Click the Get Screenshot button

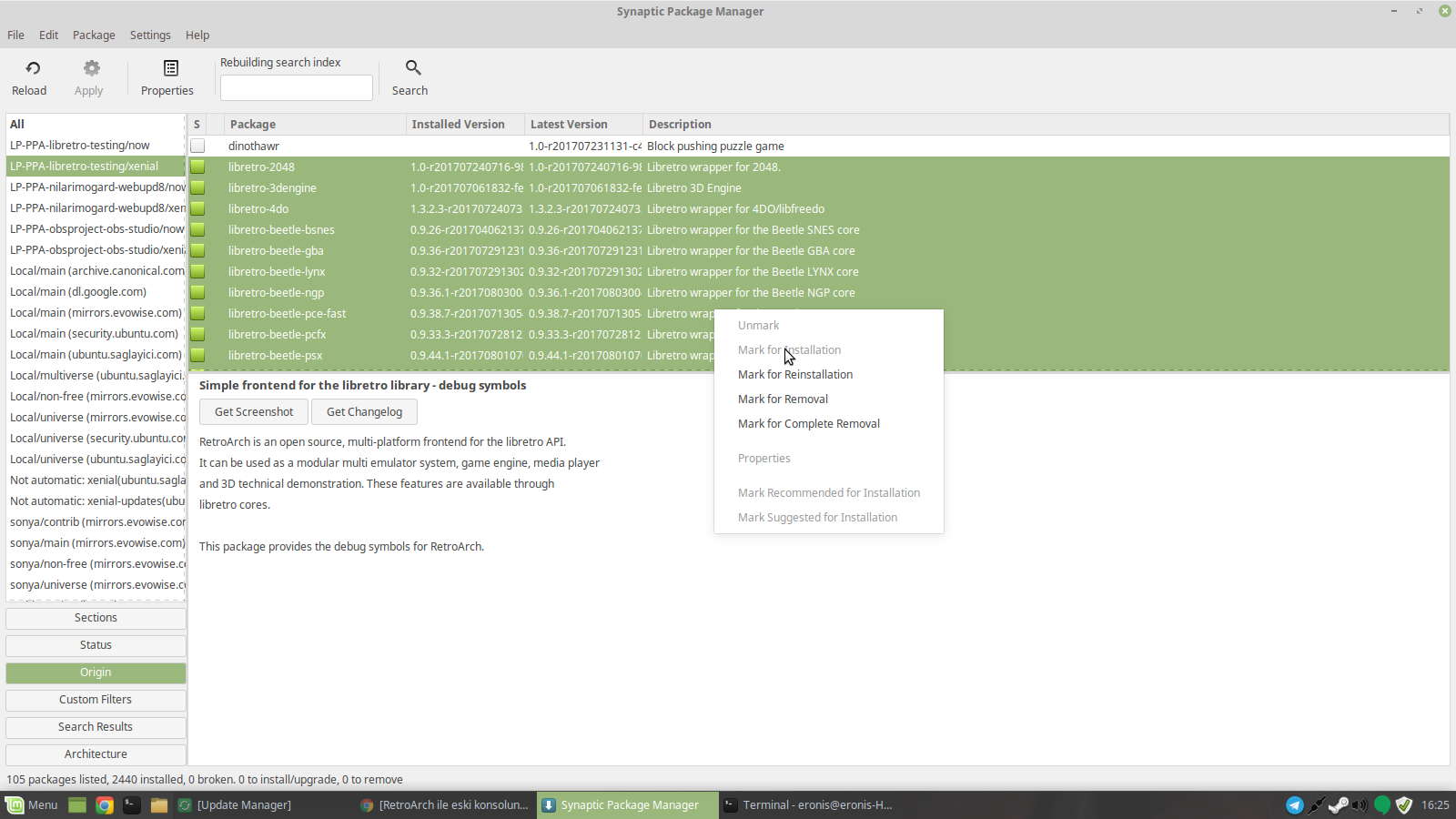point(254,411)
